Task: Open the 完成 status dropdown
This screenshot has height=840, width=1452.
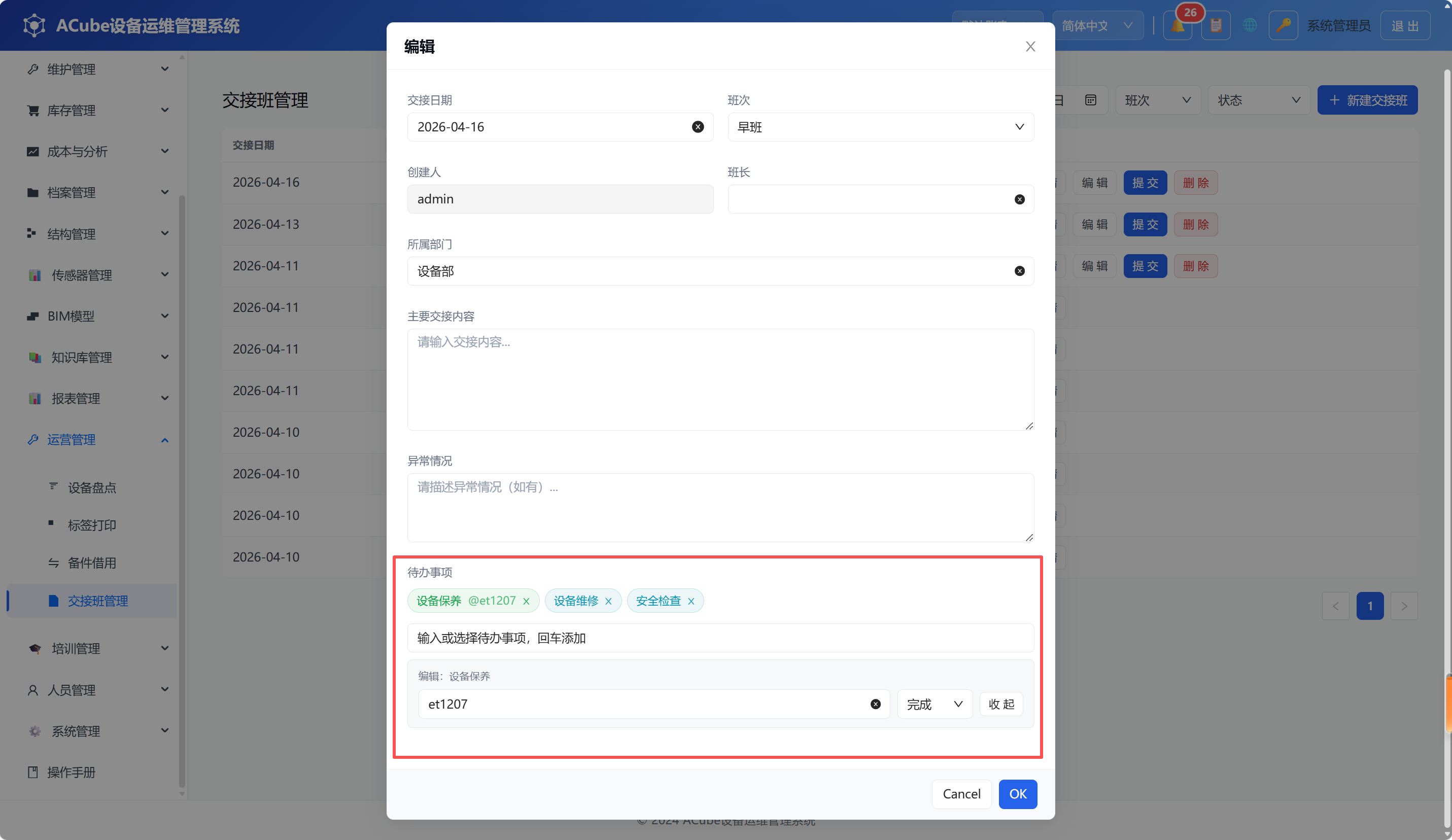Action: click(935, 704)
